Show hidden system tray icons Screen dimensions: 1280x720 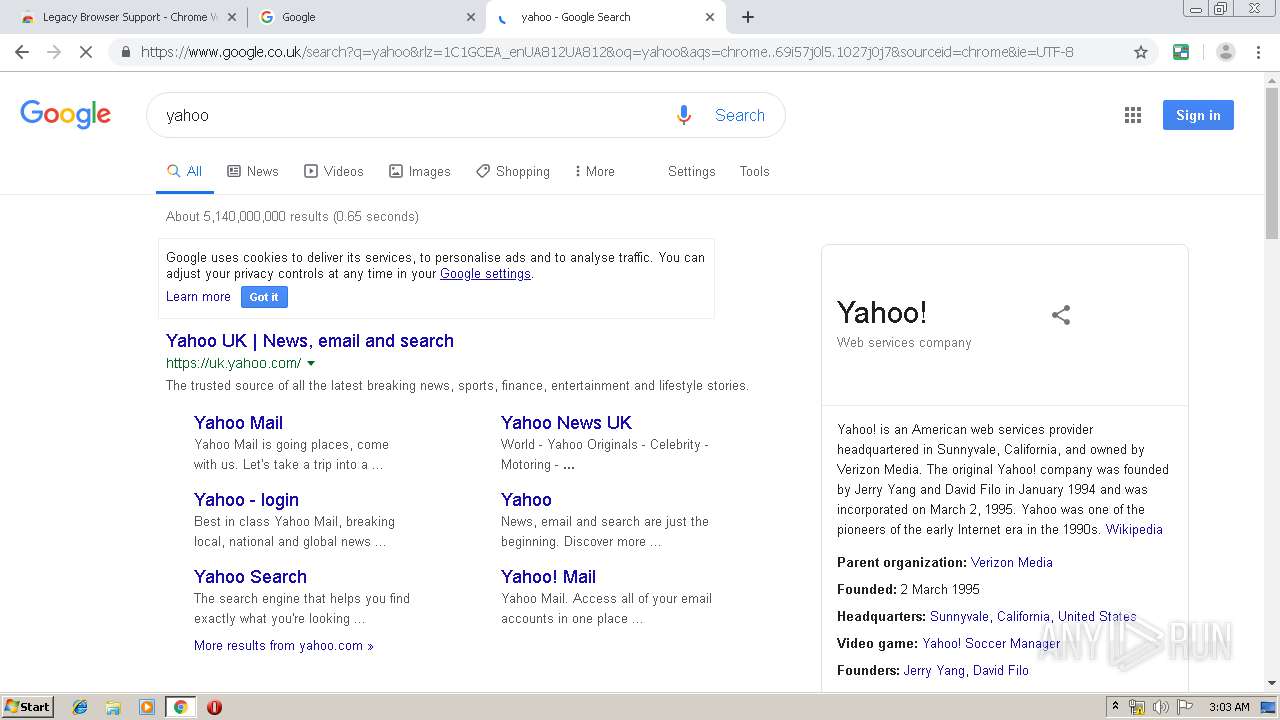pos(1115,707)
